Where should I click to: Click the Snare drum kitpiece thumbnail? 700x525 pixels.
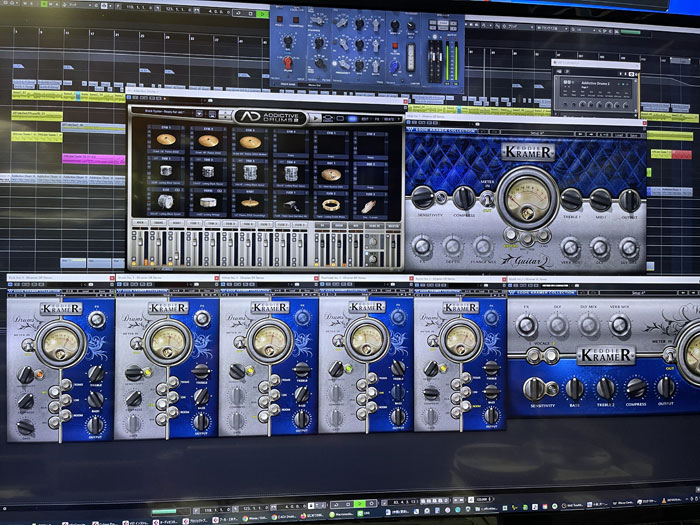pyautogui.click(x=208, y=203)
